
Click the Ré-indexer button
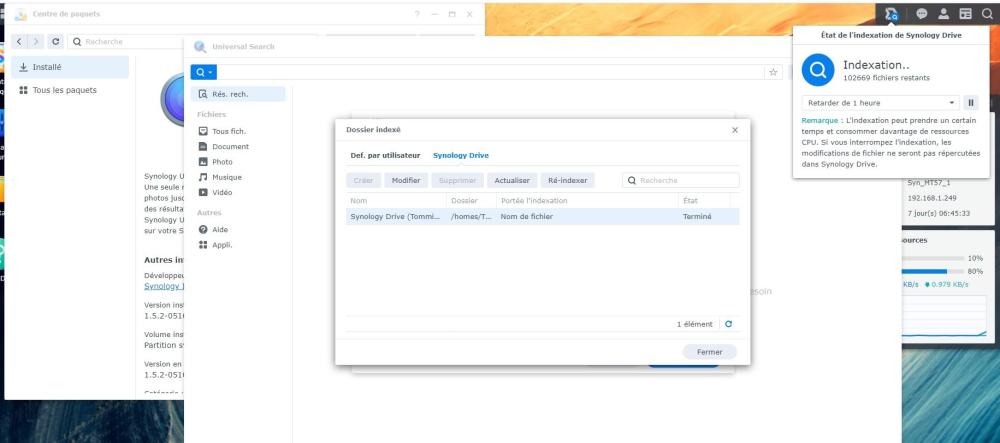pyautogui.click(x=568, y=180)
